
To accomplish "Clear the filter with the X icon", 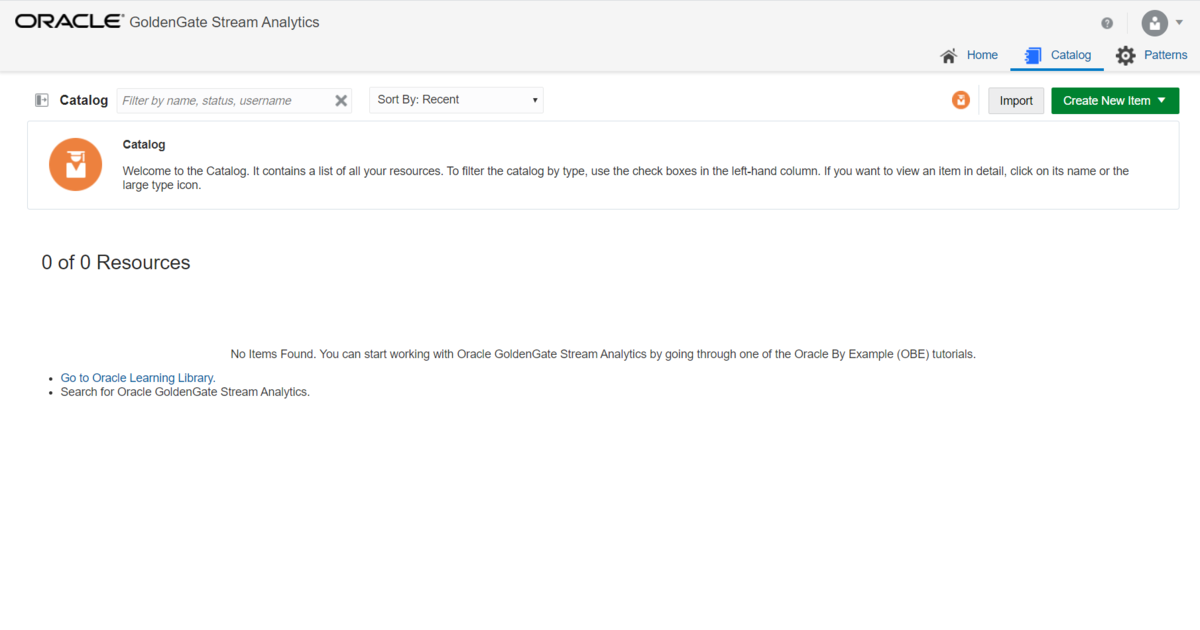I will (x=341, y=100).
